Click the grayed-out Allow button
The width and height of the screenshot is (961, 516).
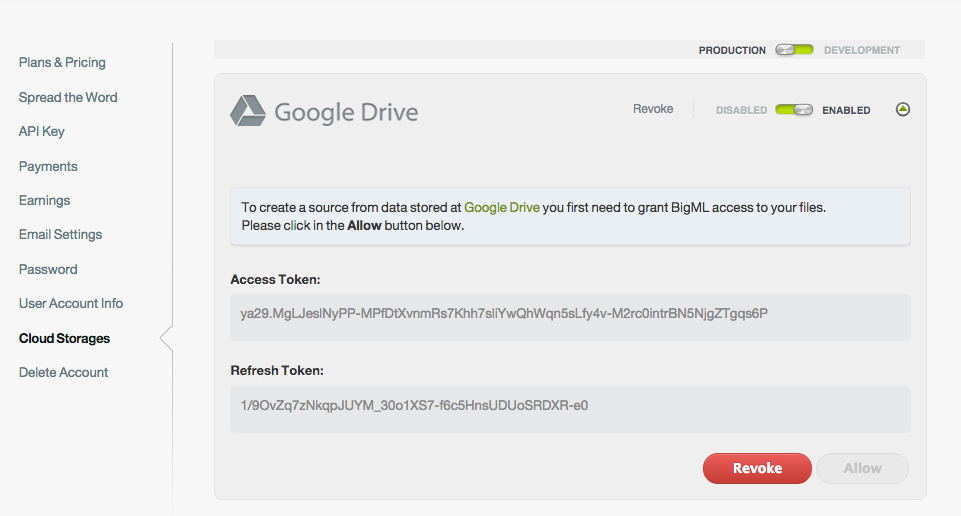coord(862,468)
